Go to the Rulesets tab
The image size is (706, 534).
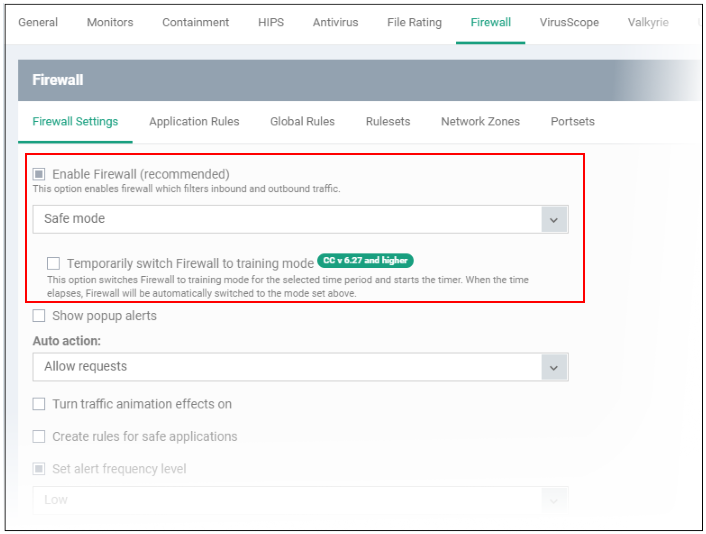click(388, 122)
